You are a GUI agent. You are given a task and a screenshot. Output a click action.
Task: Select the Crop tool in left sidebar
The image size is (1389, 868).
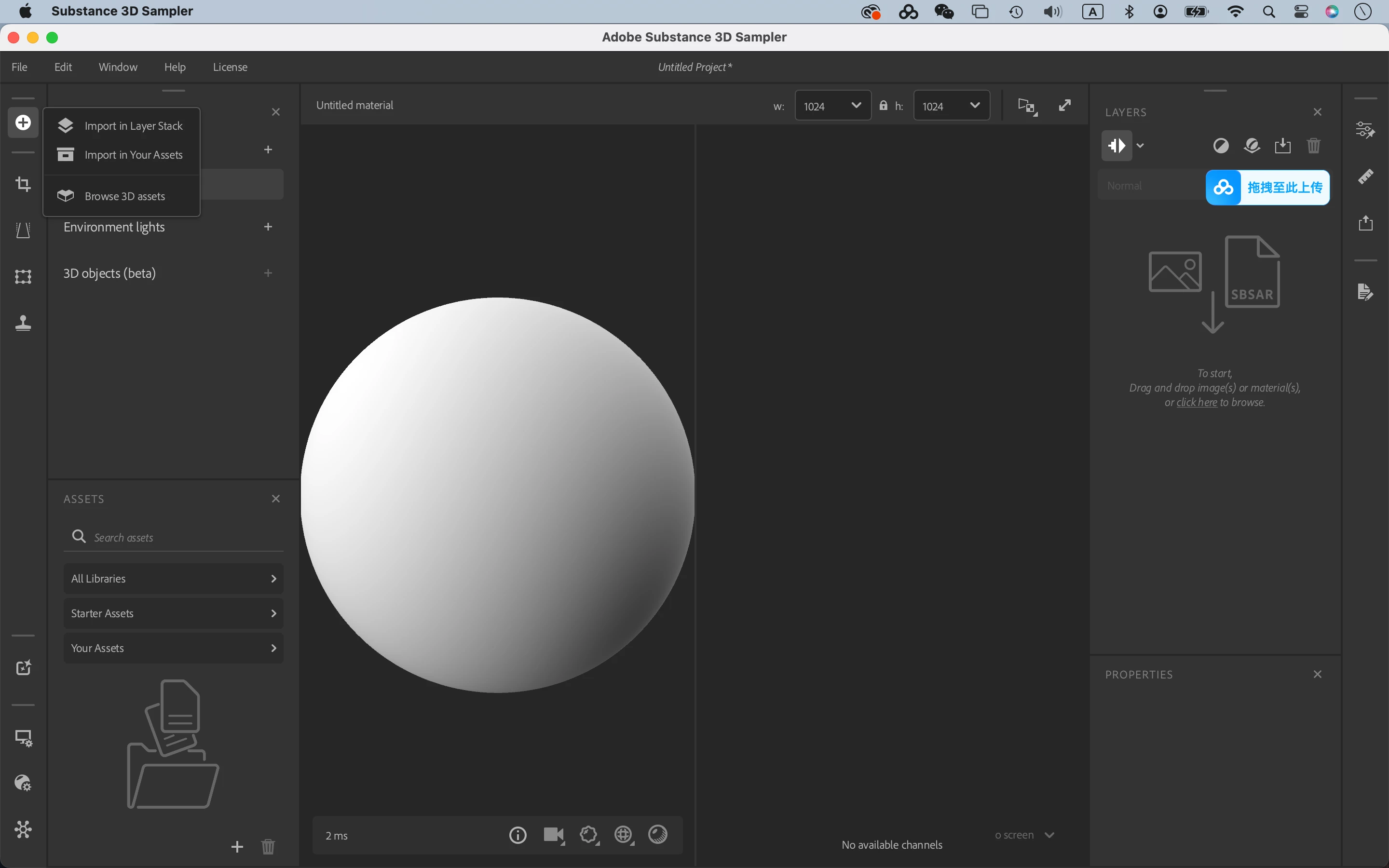[x=23, y=184]
